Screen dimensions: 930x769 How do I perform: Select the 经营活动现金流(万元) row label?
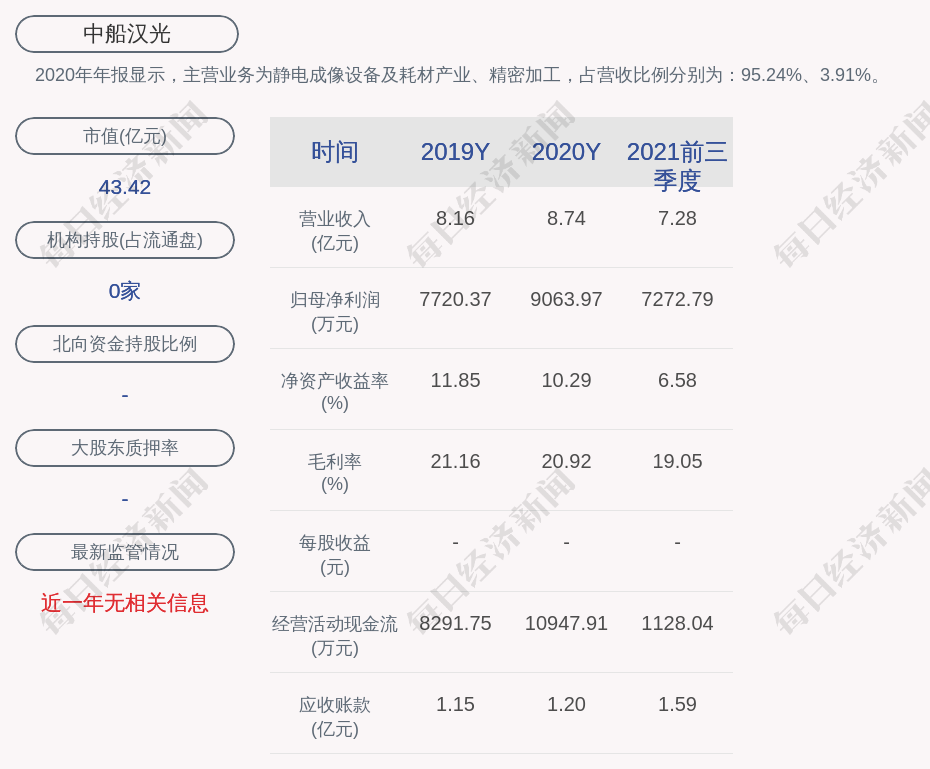tap(335, 636)
